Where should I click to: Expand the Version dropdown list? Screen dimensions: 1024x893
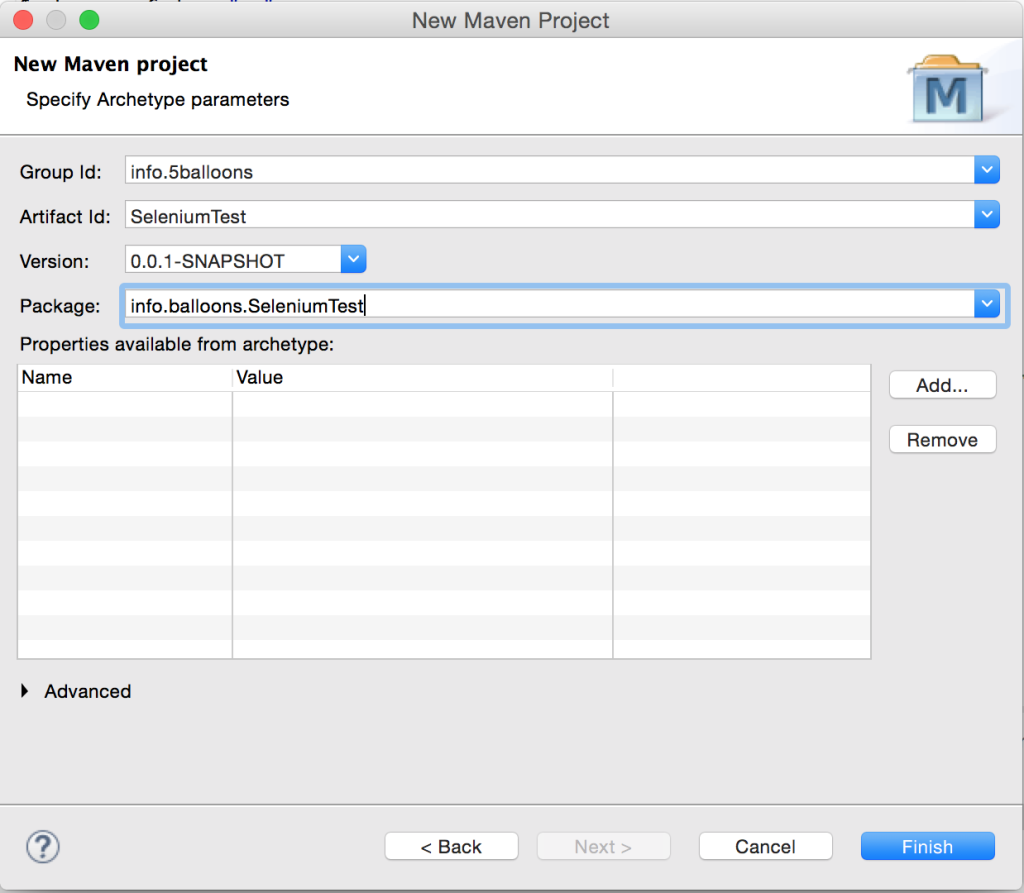point(354,261)
